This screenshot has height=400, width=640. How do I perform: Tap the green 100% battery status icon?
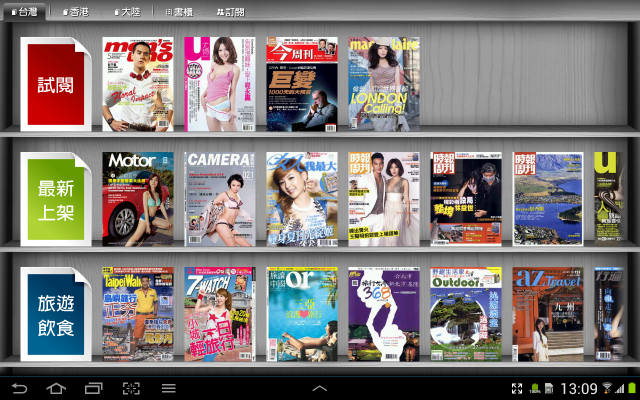(535, 389)
